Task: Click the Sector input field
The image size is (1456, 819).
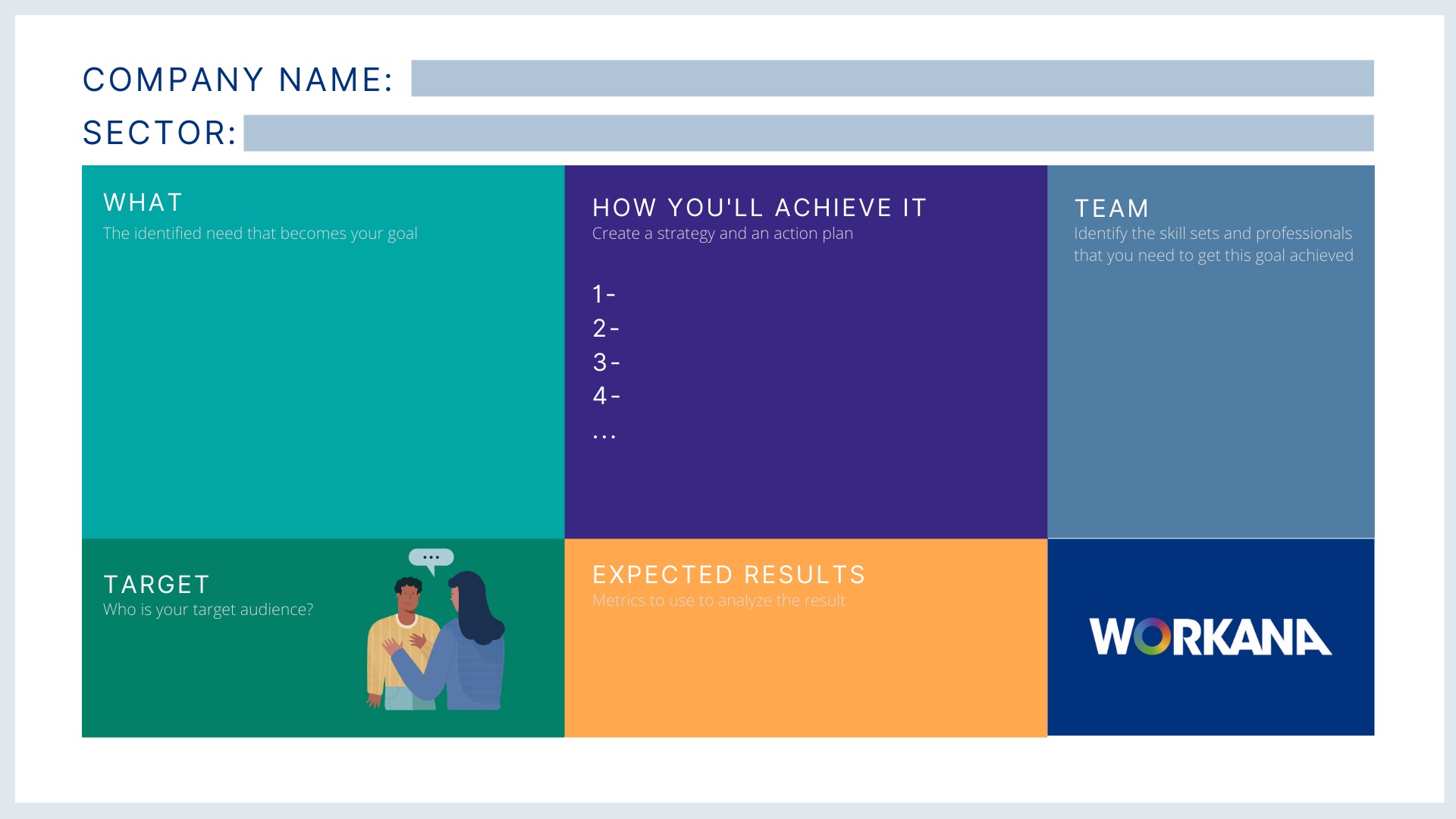Action: click(x=808, y=133)
